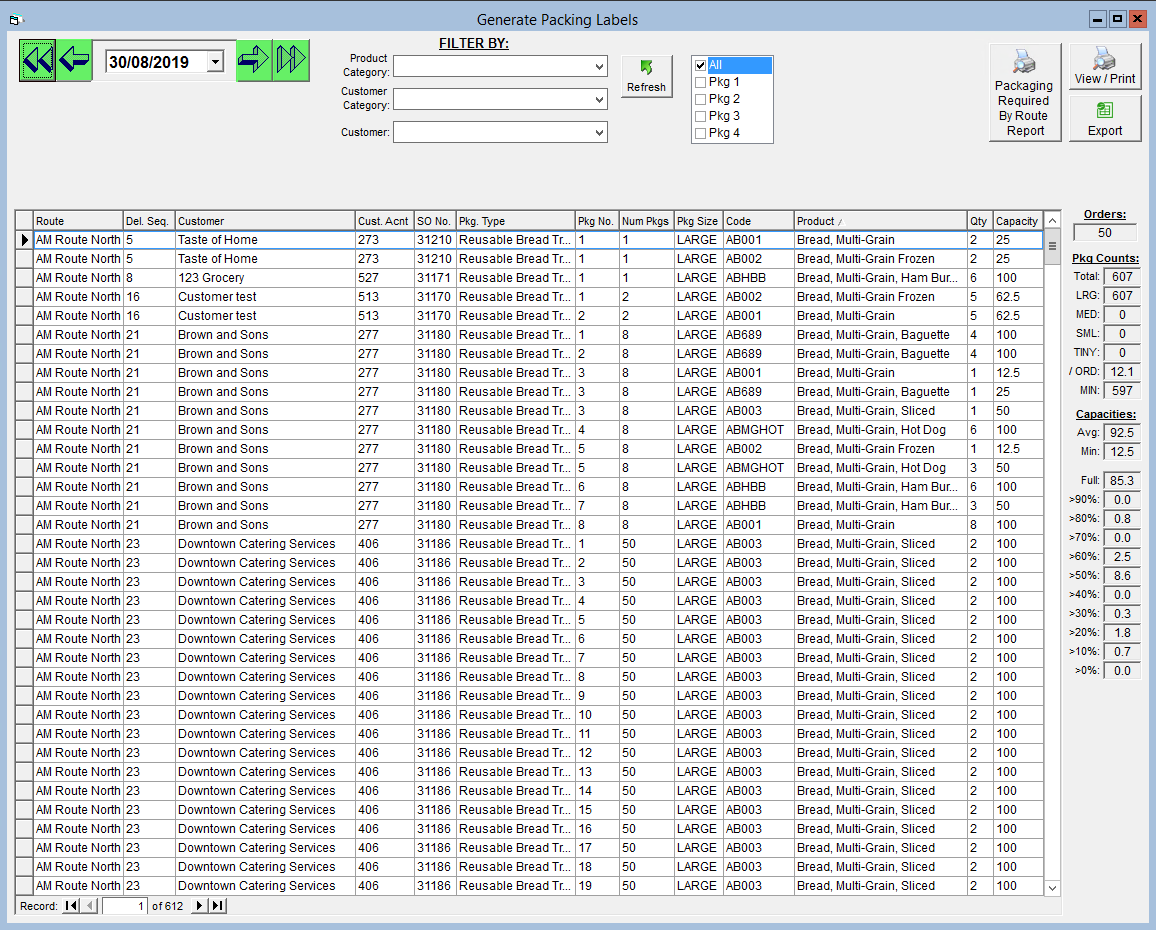The image size is (1156, 930).
Task: Check the Pkg 1 checkbox
Action: point(700,82)
